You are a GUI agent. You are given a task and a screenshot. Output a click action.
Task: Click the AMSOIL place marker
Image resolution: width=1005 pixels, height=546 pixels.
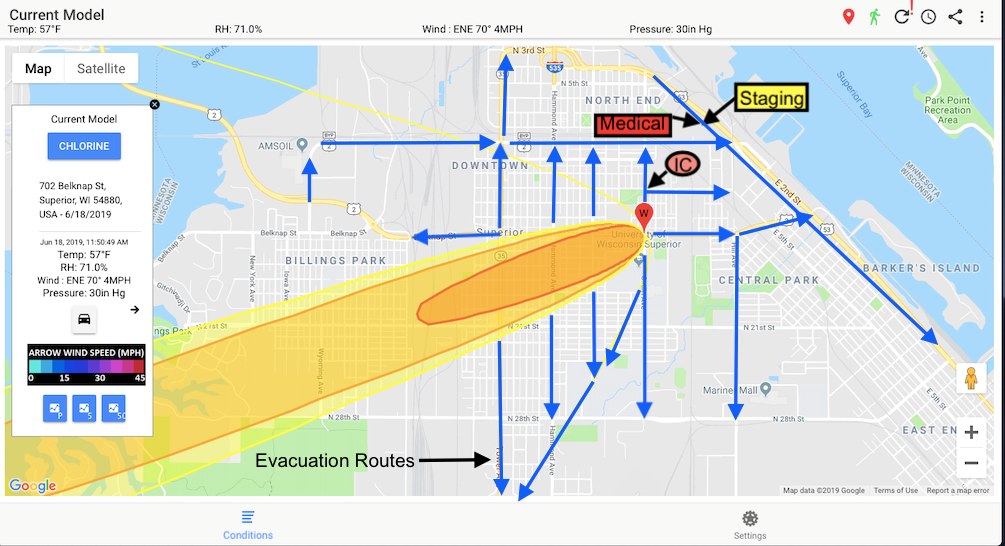click(302, 145)
